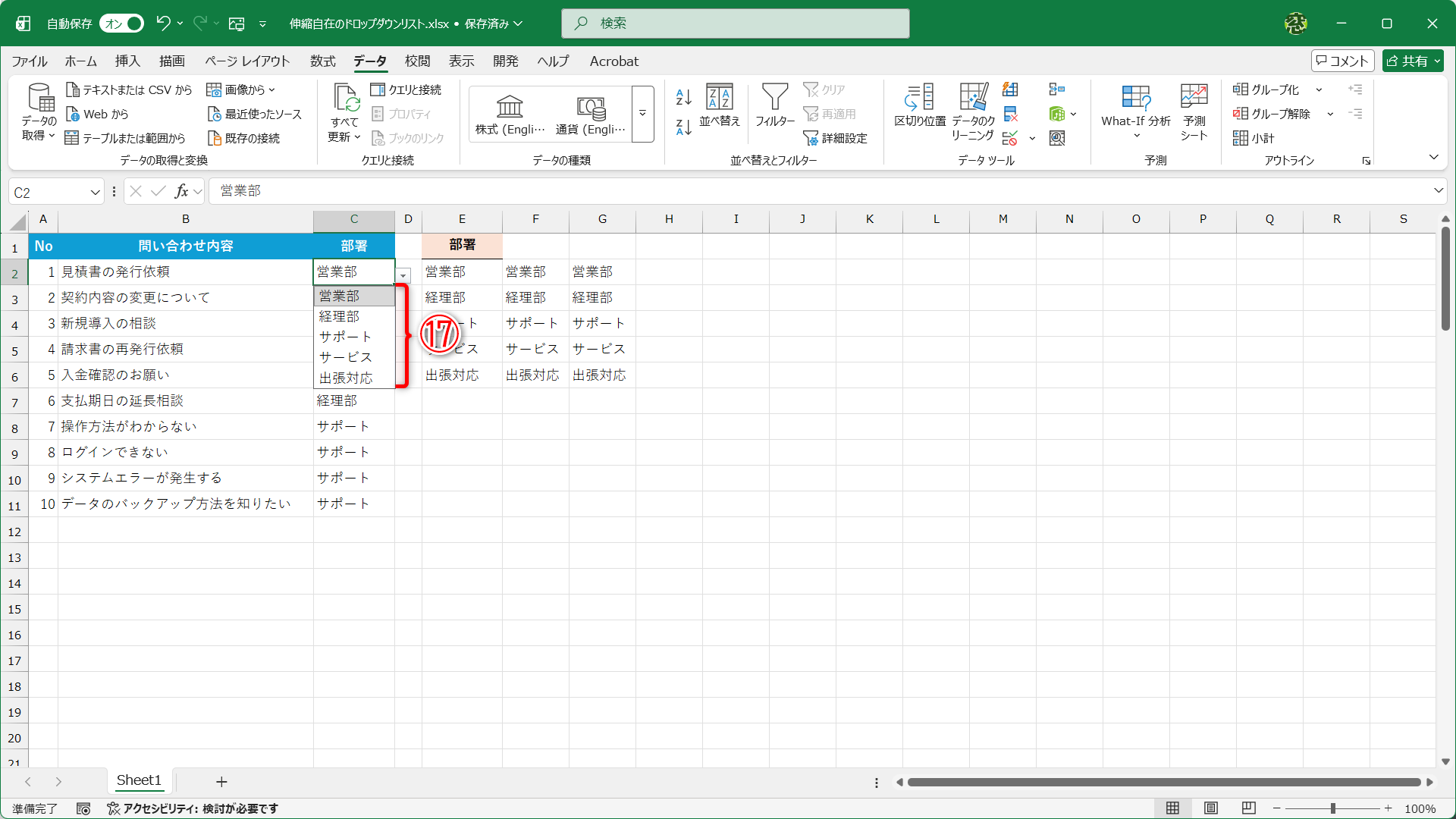Click the 並べ替え button
This screenshot has height=819, width=1456.
point(719,106)
